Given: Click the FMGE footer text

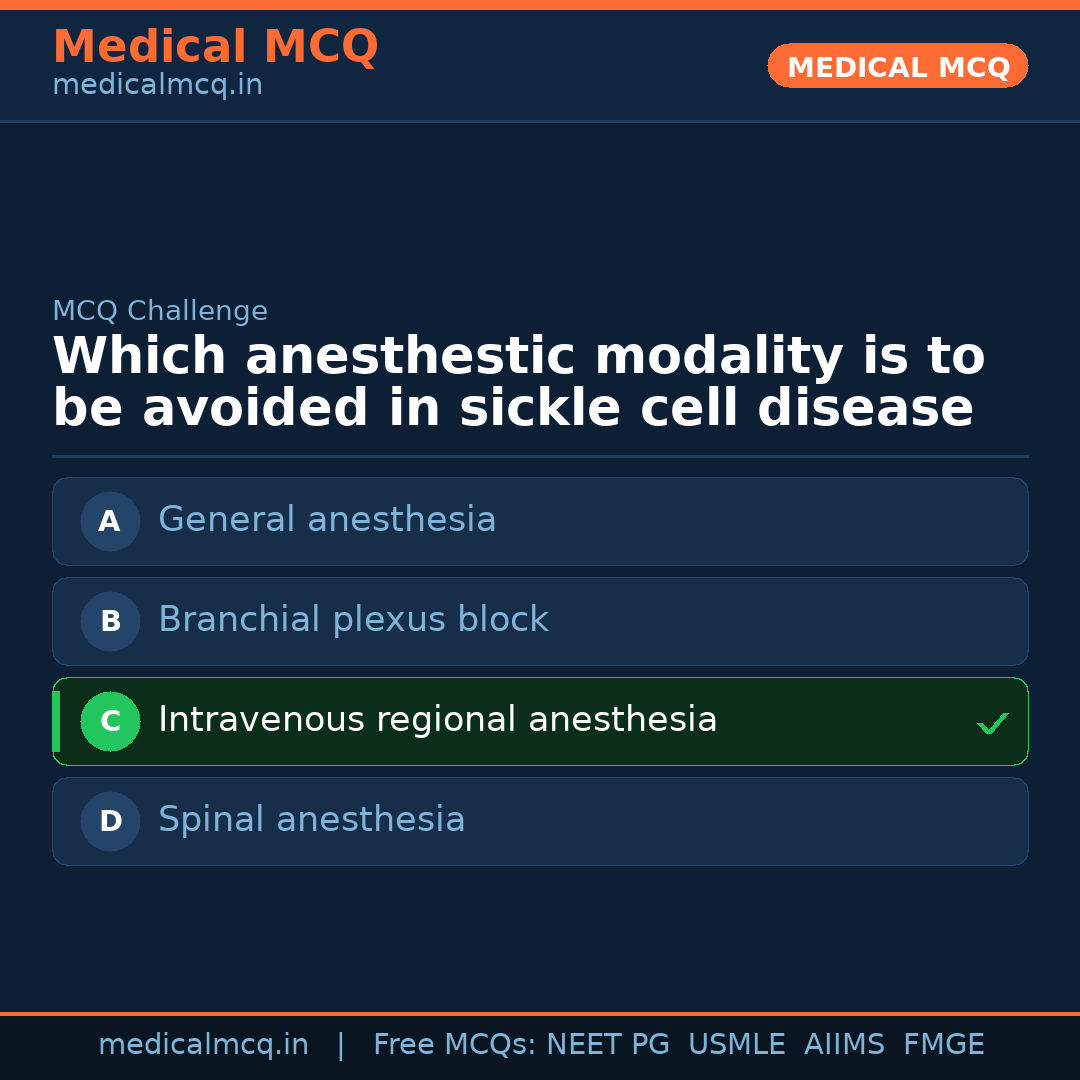Looking at the screenshot, I should pos(943,1045).
